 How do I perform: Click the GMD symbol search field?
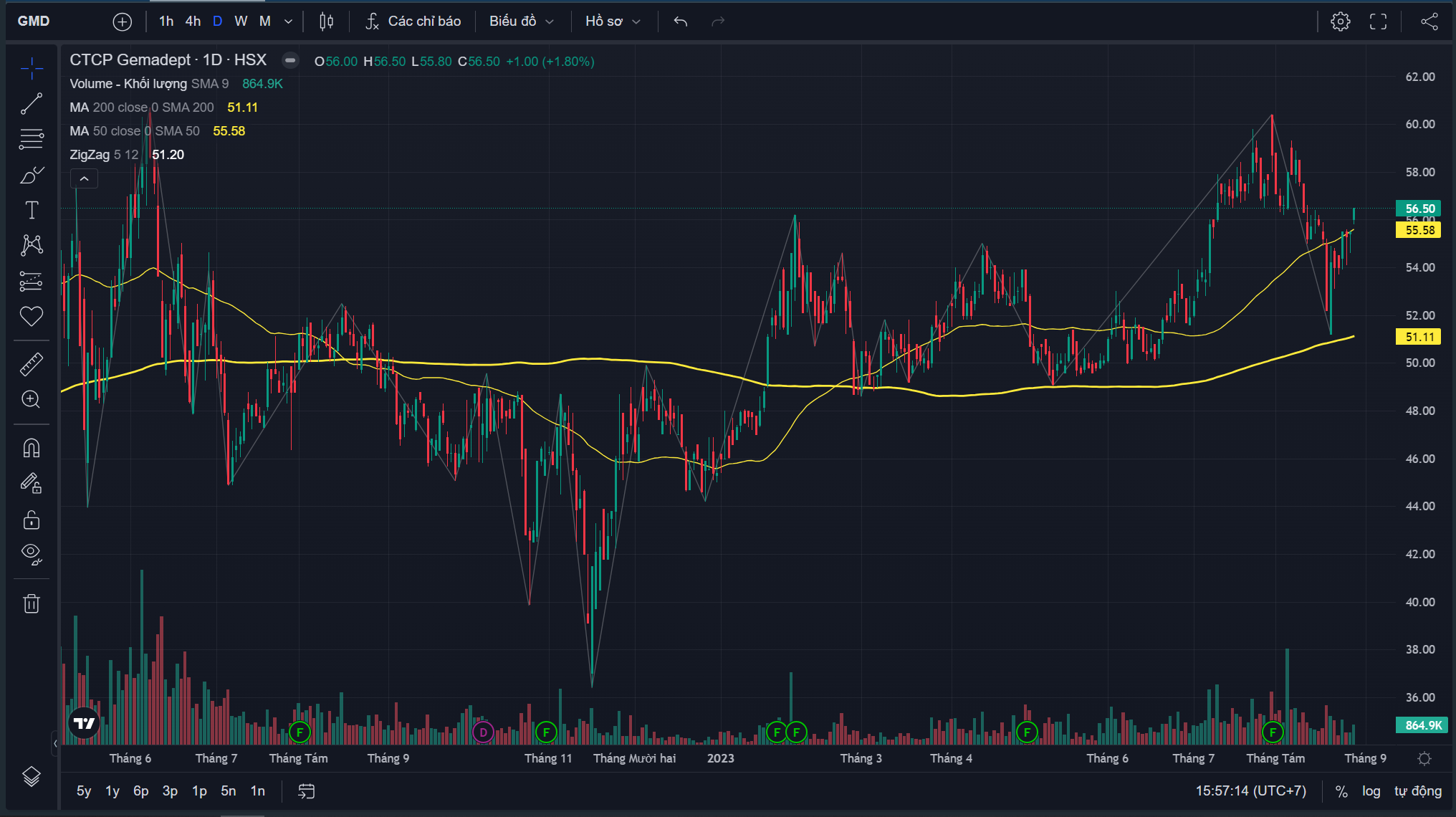(x=34, y=21)
